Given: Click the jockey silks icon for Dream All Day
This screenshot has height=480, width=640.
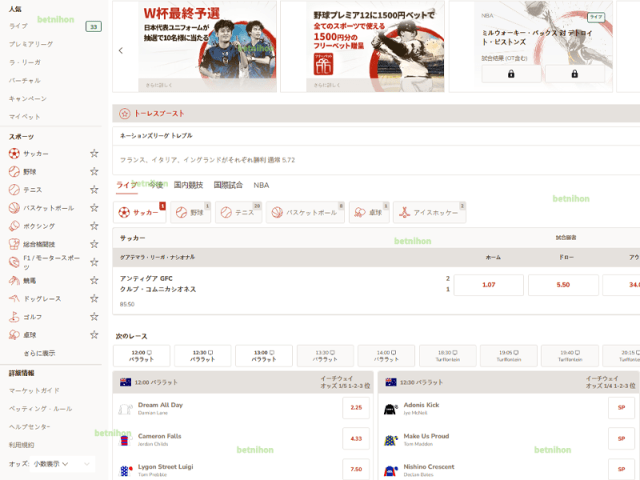Looking at the screenshot, I should click(125, 409).
